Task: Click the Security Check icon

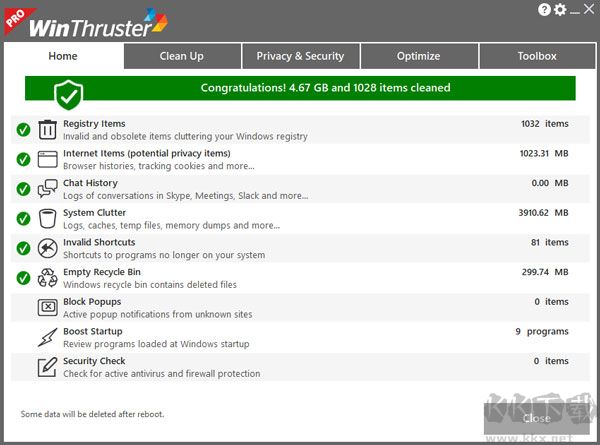Action: (x=47, y=367)
